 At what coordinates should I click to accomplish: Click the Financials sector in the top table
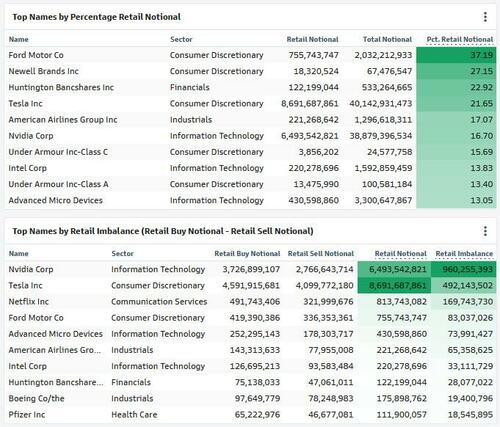(x=190, y=87)
